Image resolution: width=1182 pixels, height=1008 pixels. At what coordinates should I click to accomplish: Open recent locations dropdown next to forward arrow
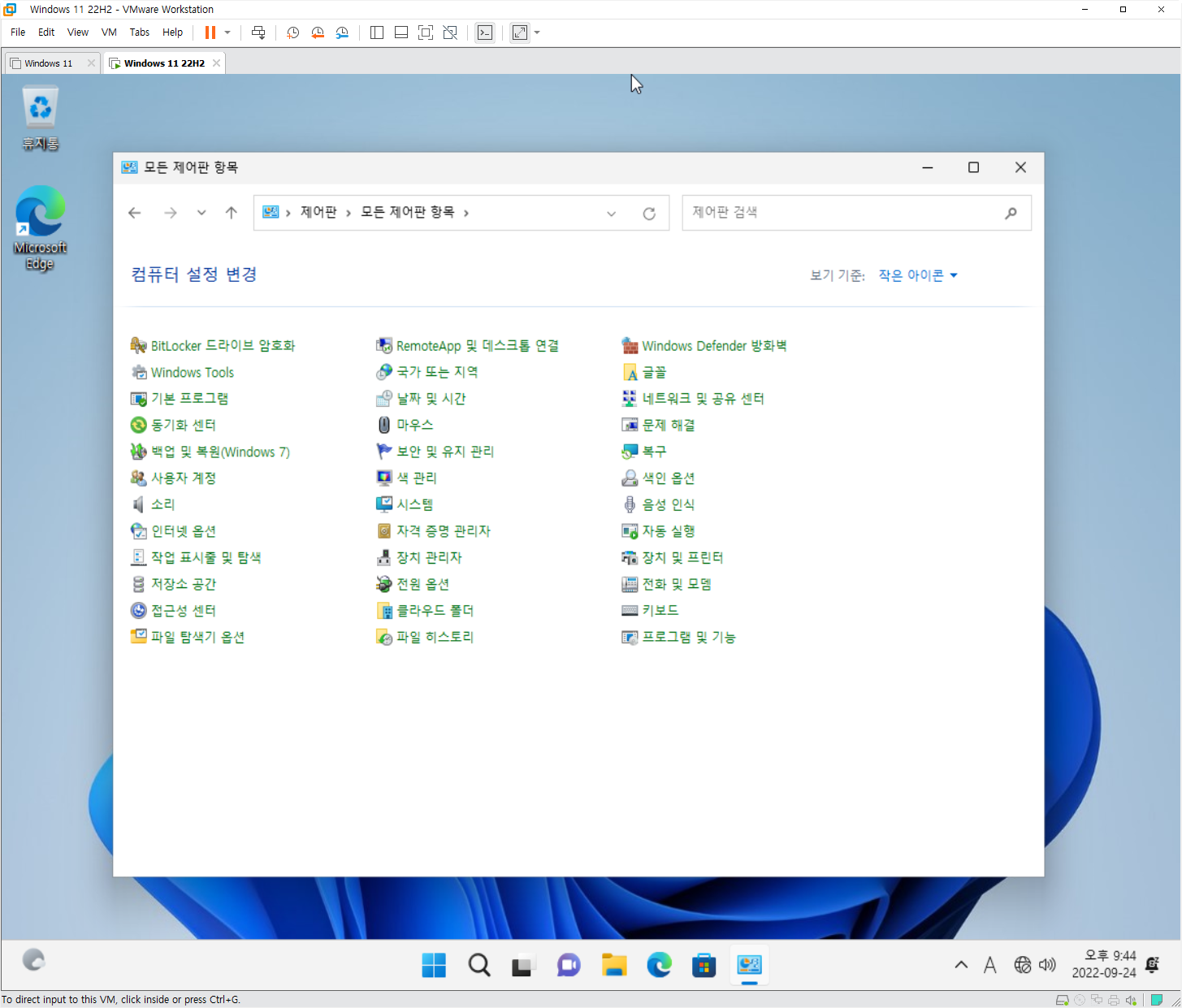201,213
